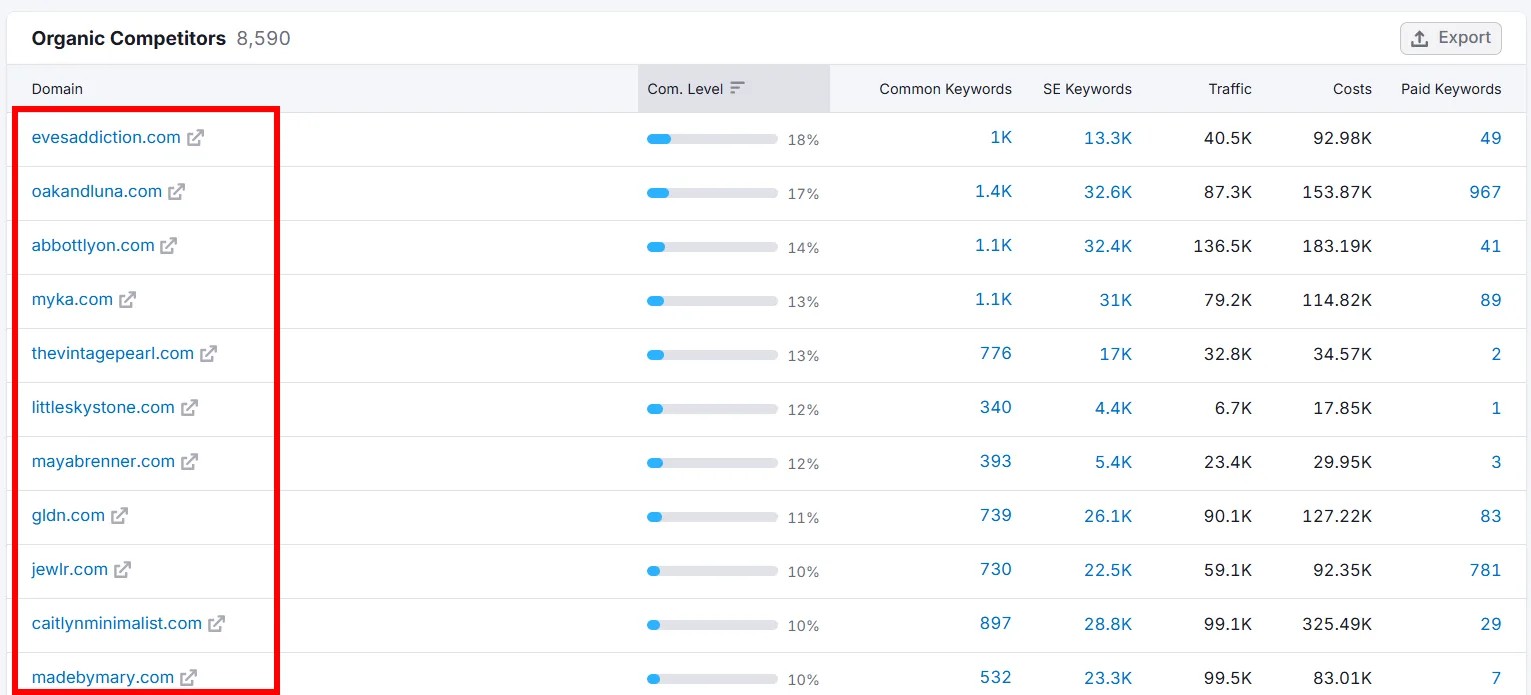
Task: Open external link icon for caitlynminimalist.com
Action: (x=217, y=624)
